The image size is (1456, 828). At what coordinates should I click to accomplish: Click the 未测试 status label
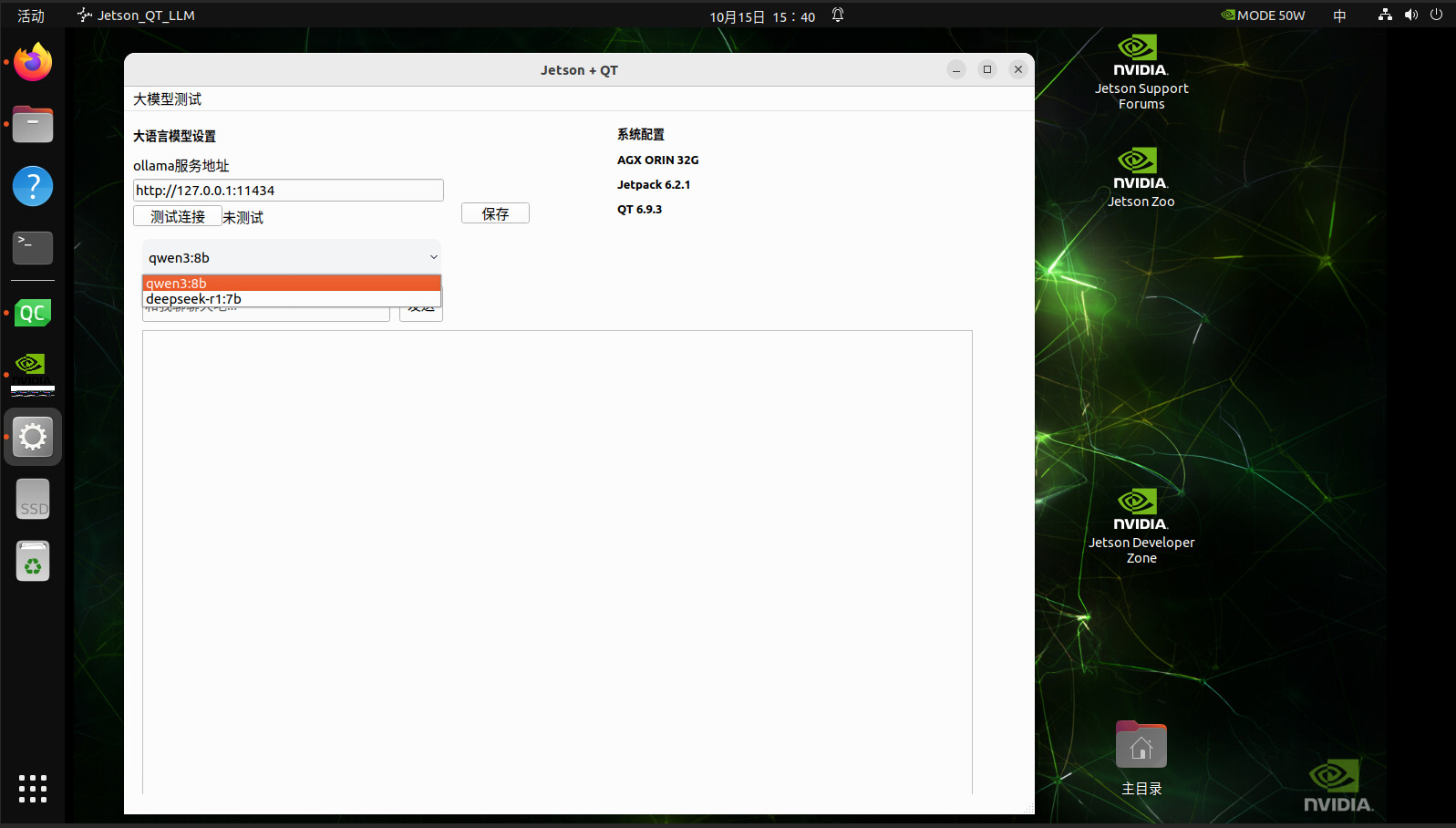[x=243, y=217]
